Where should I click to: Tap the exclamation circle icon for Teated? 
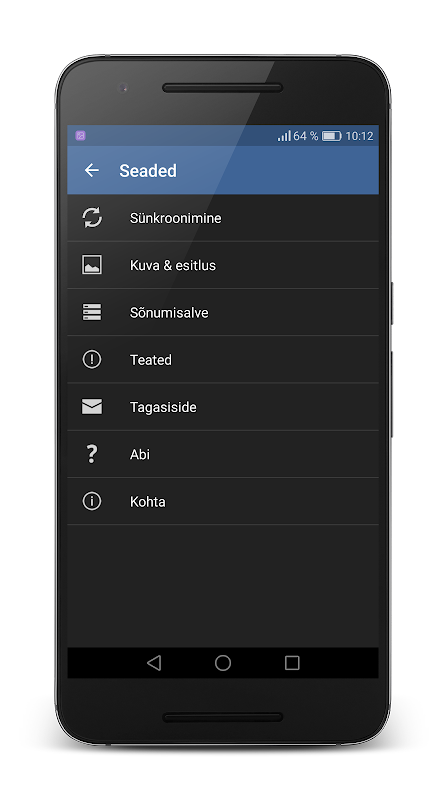(x=92, y=359)
